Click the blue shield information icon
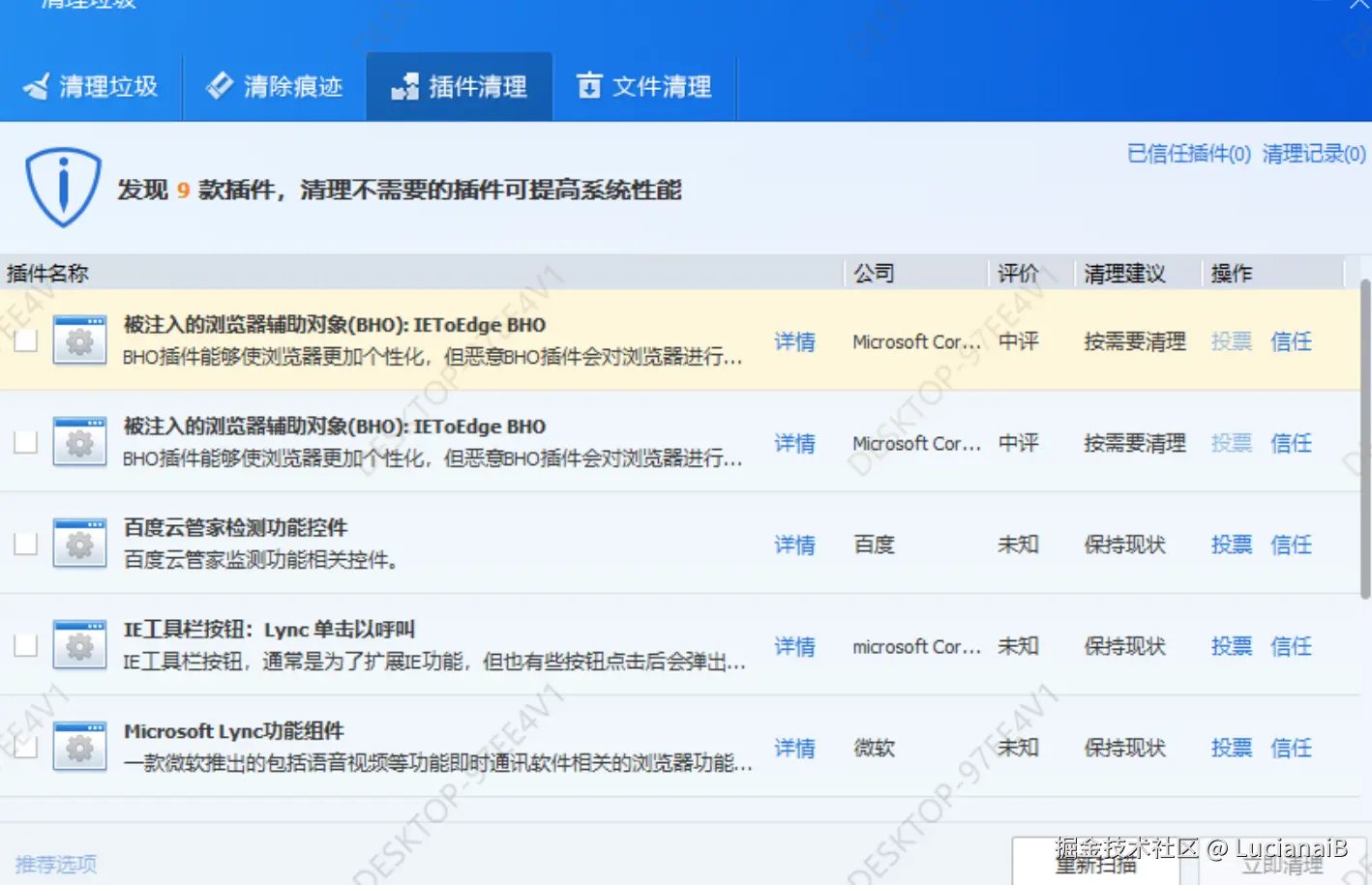The image size is (1372, 885). coord(62,185)
